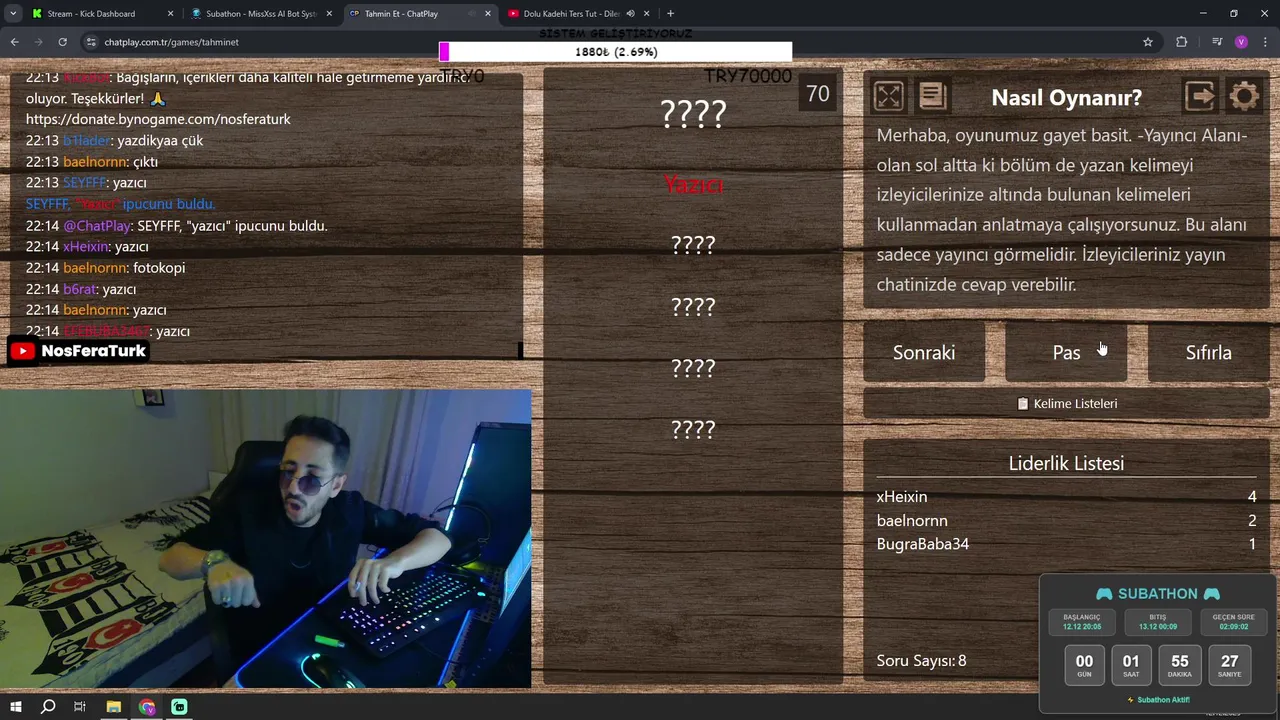Mute the Dolu Kadehi Ters Tut tab audio

tap(630, 14)
